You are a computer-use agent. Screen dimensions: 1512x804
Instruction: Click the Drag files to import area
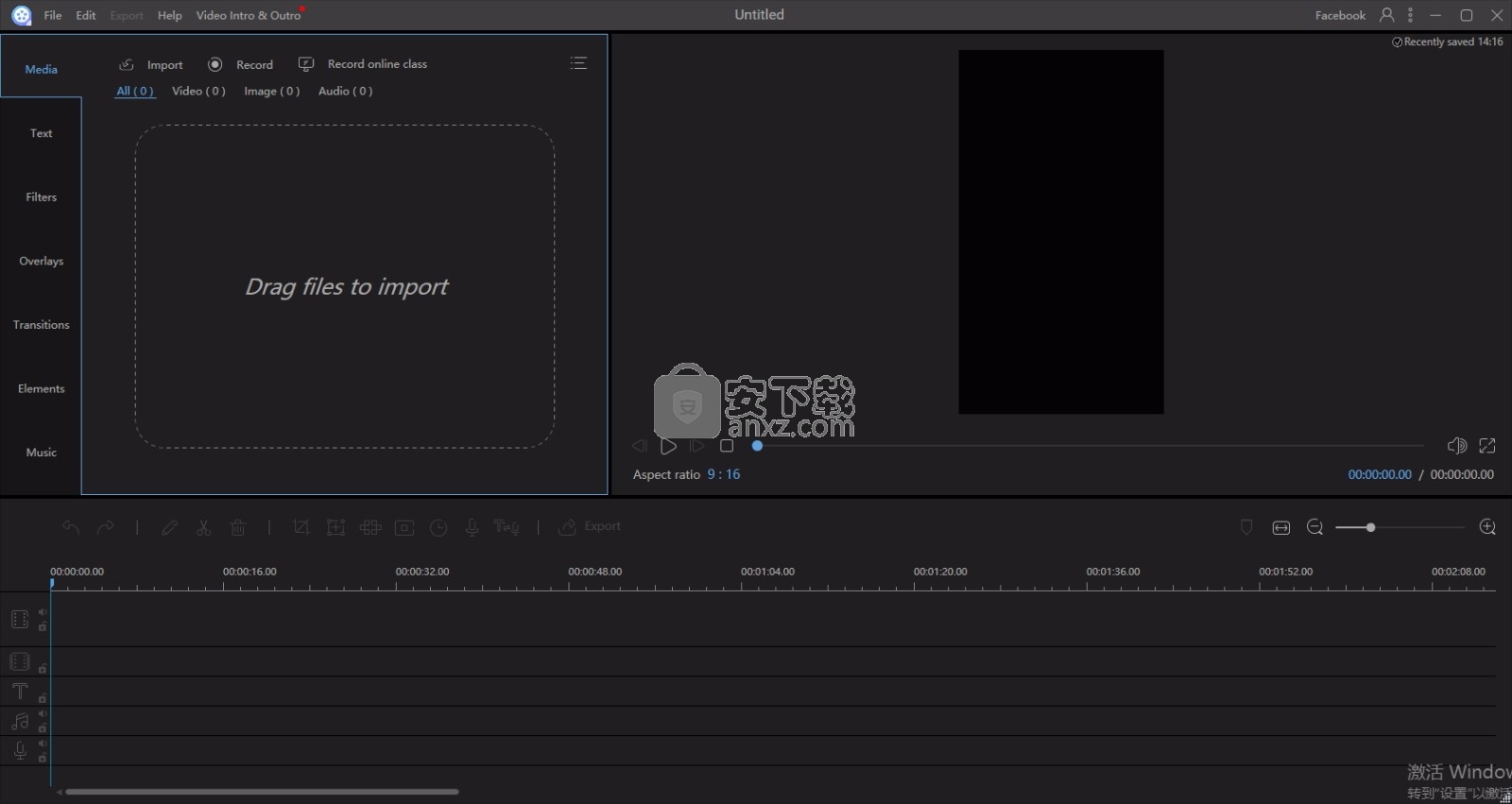pyautogui.click(x=345, y=286)
